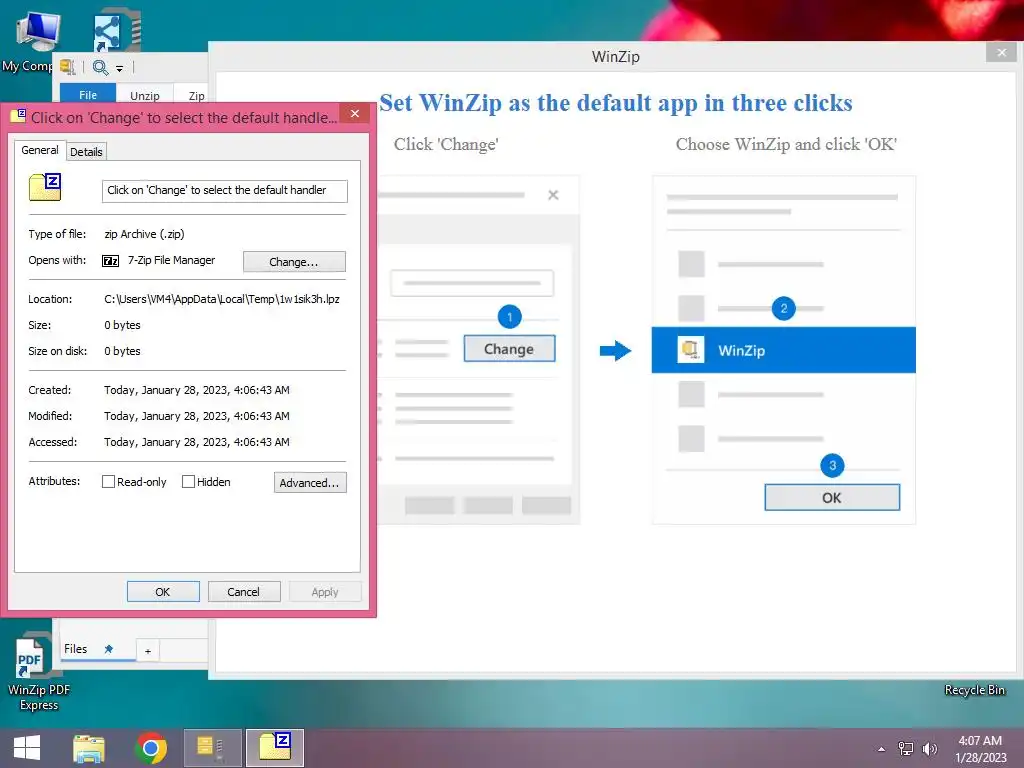The height and width of the screenshot is (768, 1024).
Task: Open the Advanced... attributes button
Action: 310,483
